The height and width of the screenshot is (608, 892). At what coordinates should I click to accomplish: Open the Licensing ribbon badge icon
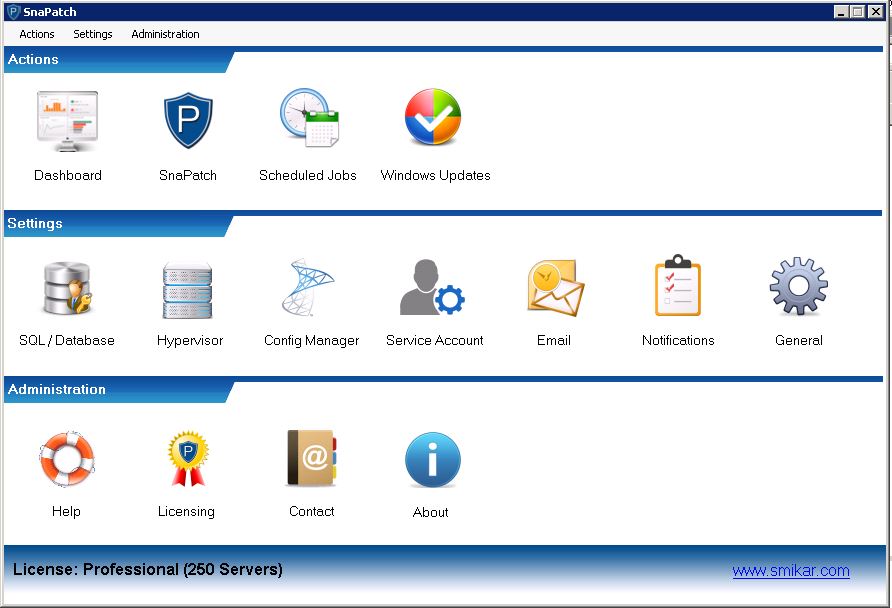click(x=188, y=458)
